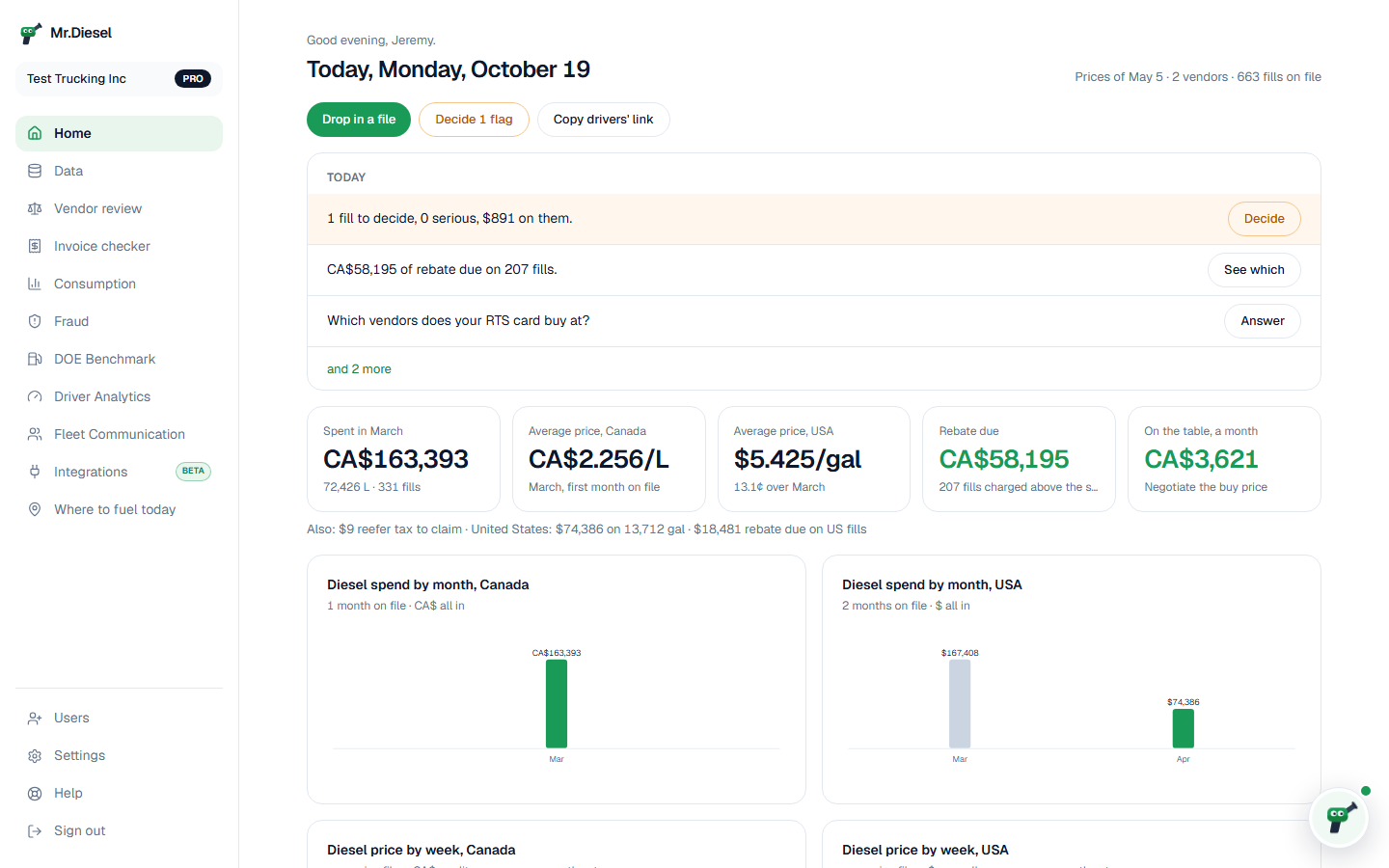Click the Sign out arrow icon

click(35, 830)
